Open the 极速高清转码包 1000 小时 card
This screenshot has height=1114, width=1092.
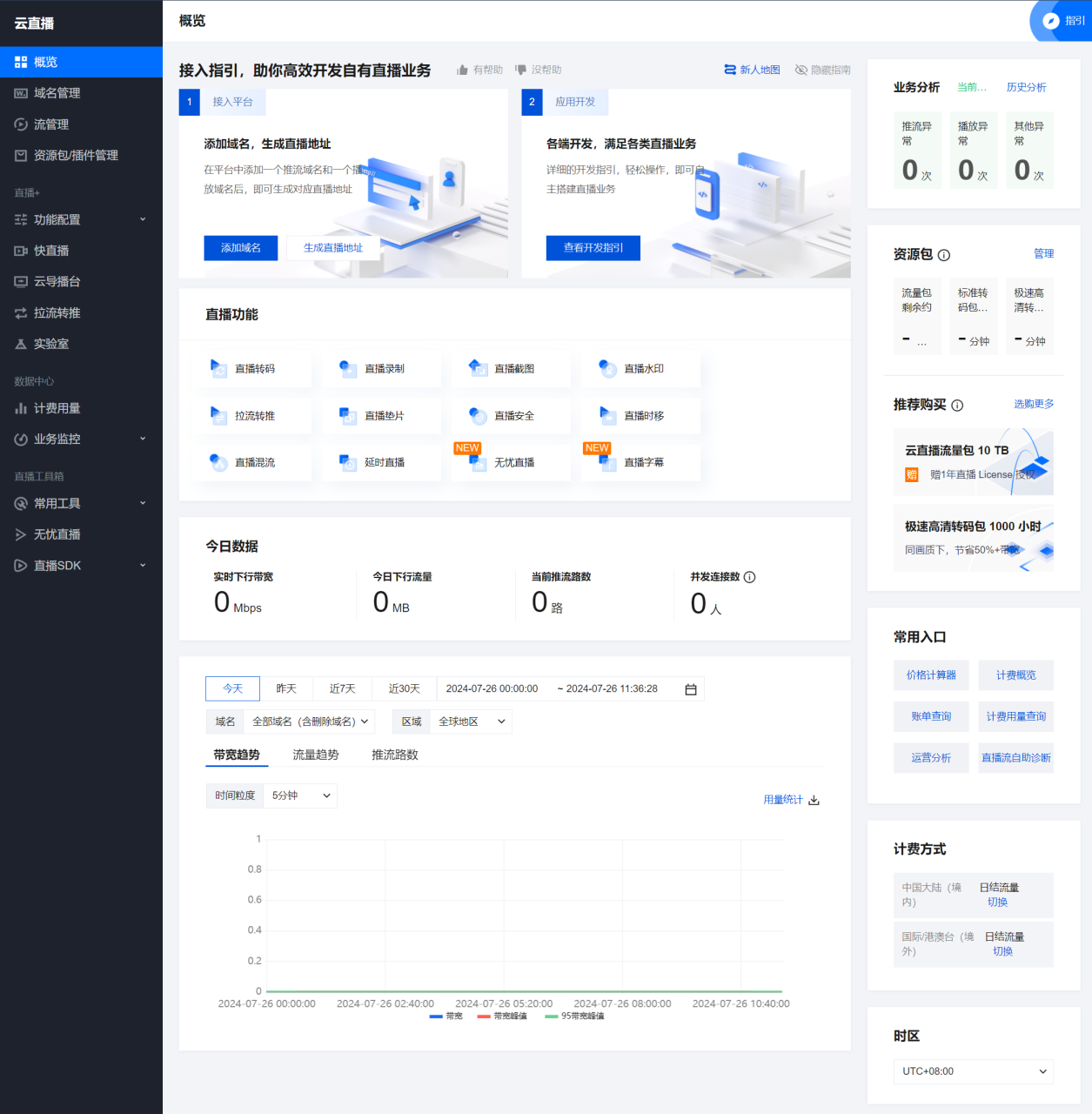click(x=974, y=538)
